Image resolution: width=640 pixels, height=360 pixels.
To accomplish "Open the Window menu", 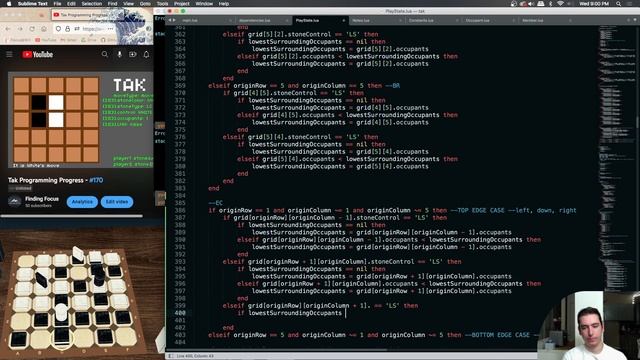I will [x=204, y=4].
